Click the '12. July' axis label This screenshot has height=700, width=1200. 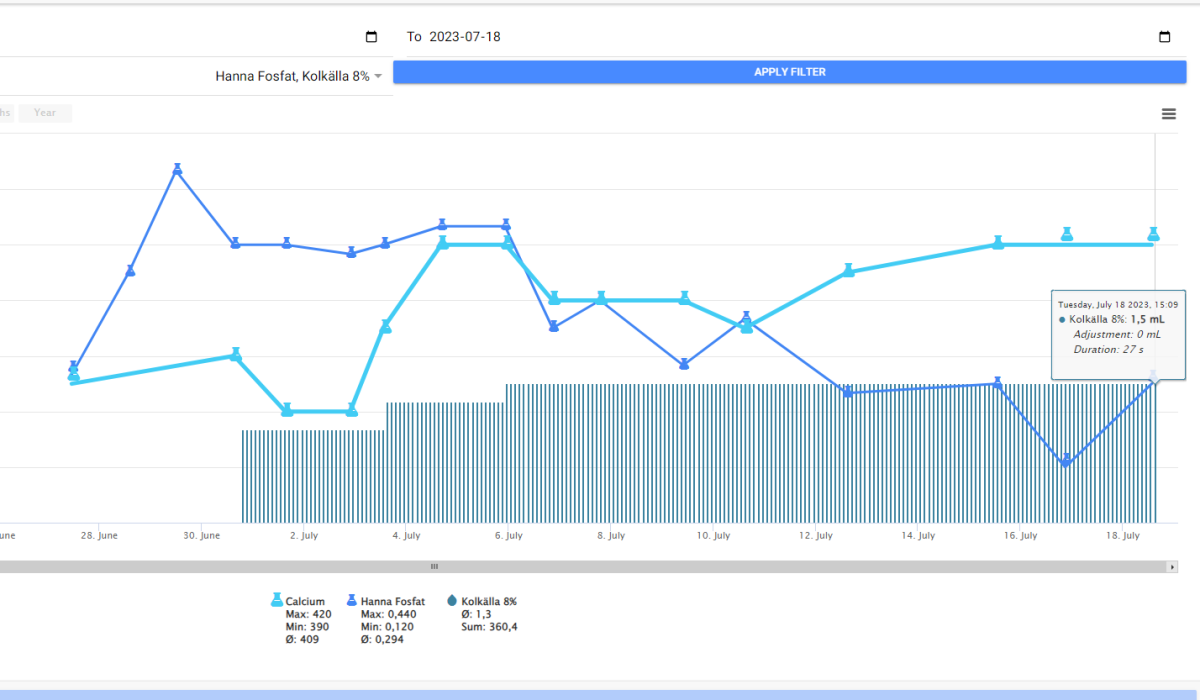tap(816, 536)
